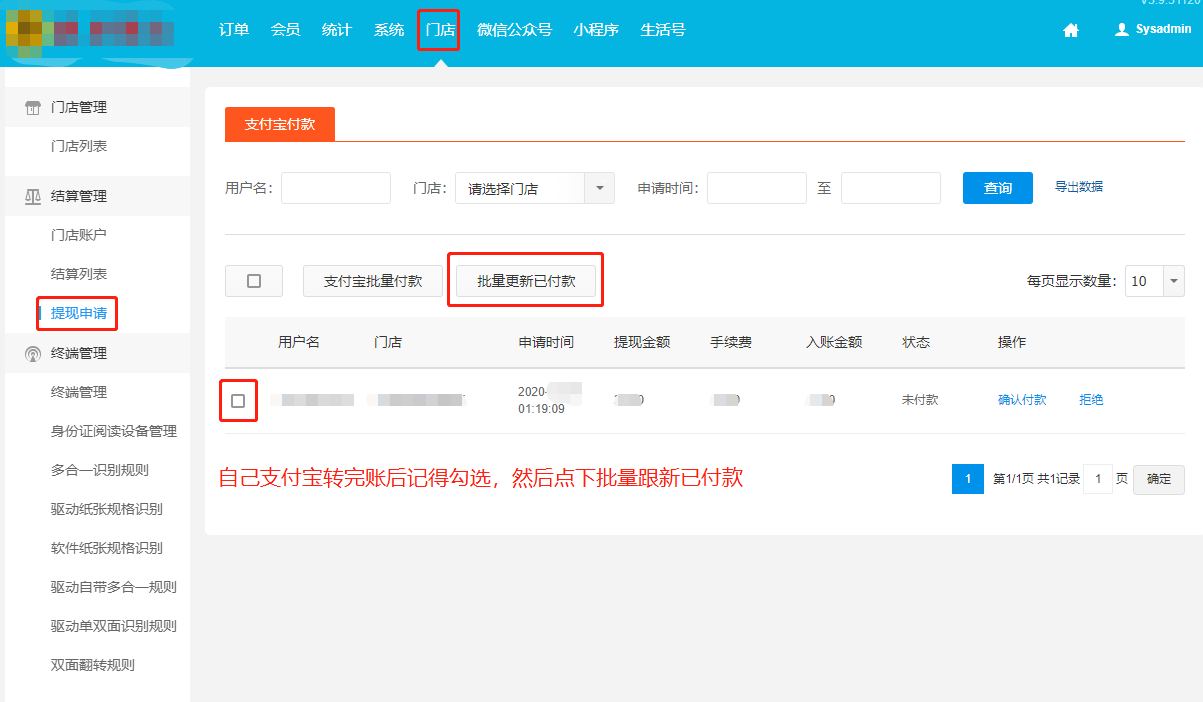The width and height of the screenshot is (1203, 702).
Task: Click 拒绝 to reject the withdrawal request
Action: click(x=1091, y=400)
